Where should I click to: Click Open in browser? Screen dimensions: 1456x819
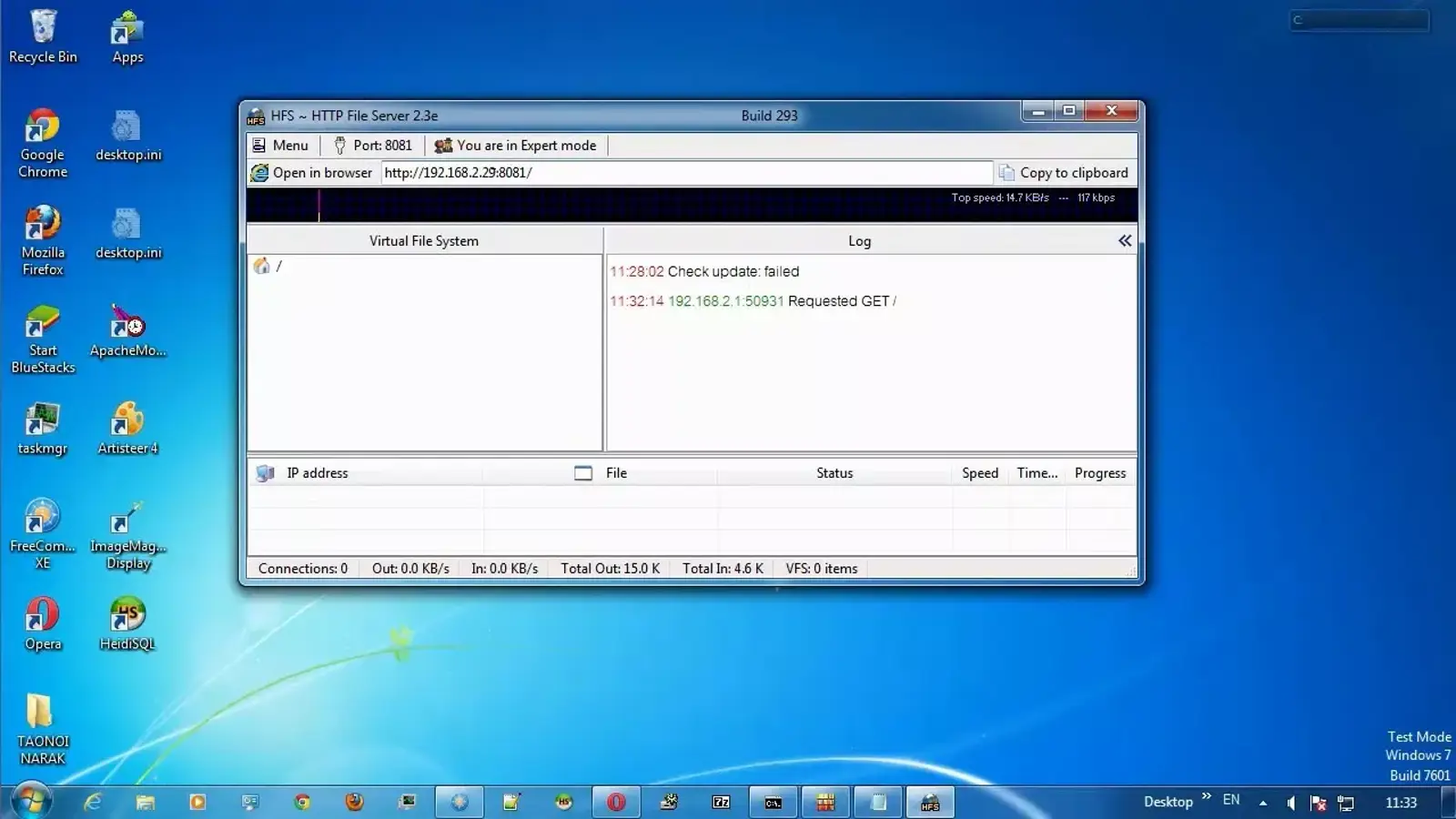[x=312, y=173]
